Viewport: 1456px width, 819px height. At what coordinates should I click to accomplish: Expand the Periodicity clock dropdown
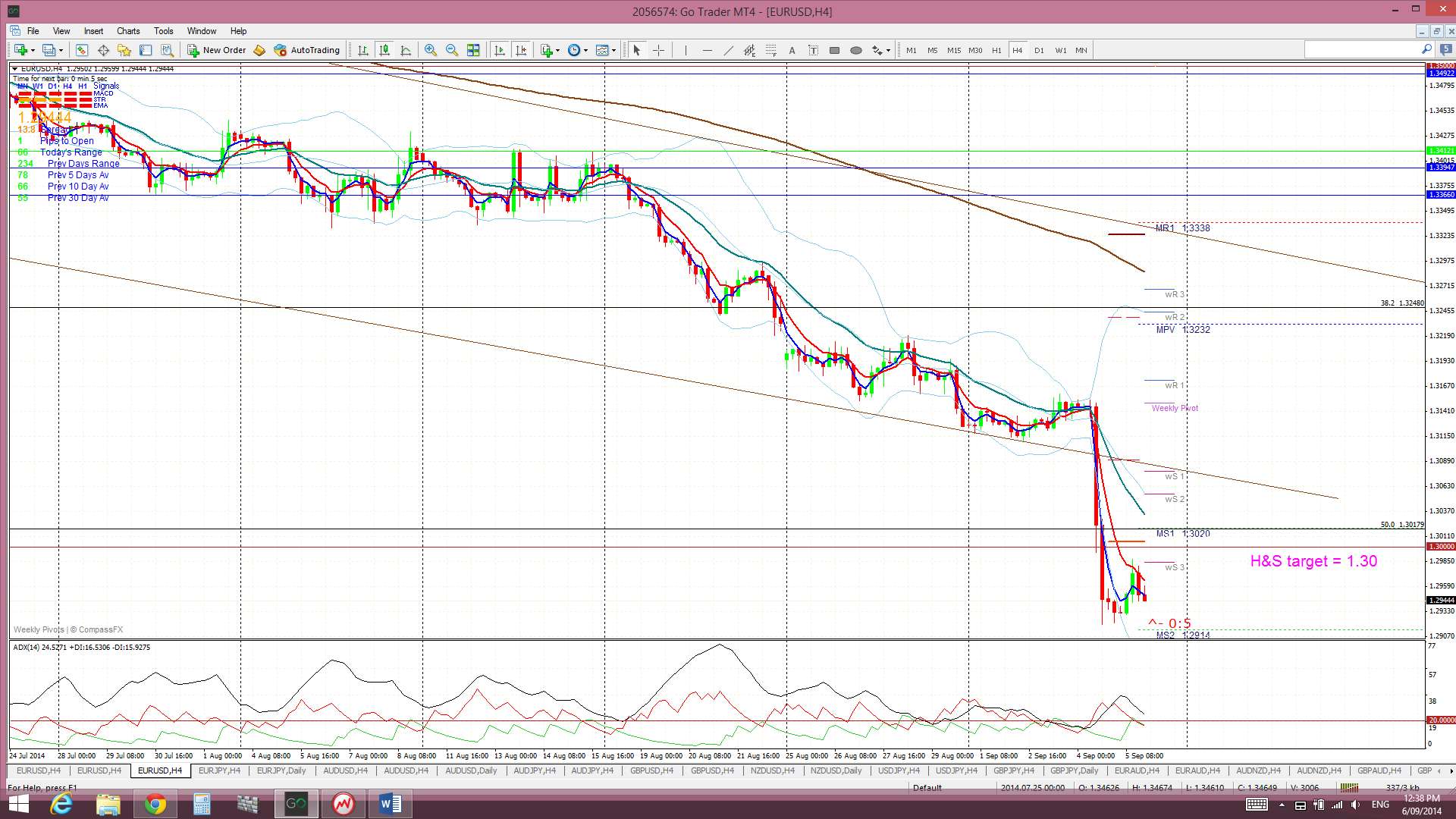click(585, 50)
